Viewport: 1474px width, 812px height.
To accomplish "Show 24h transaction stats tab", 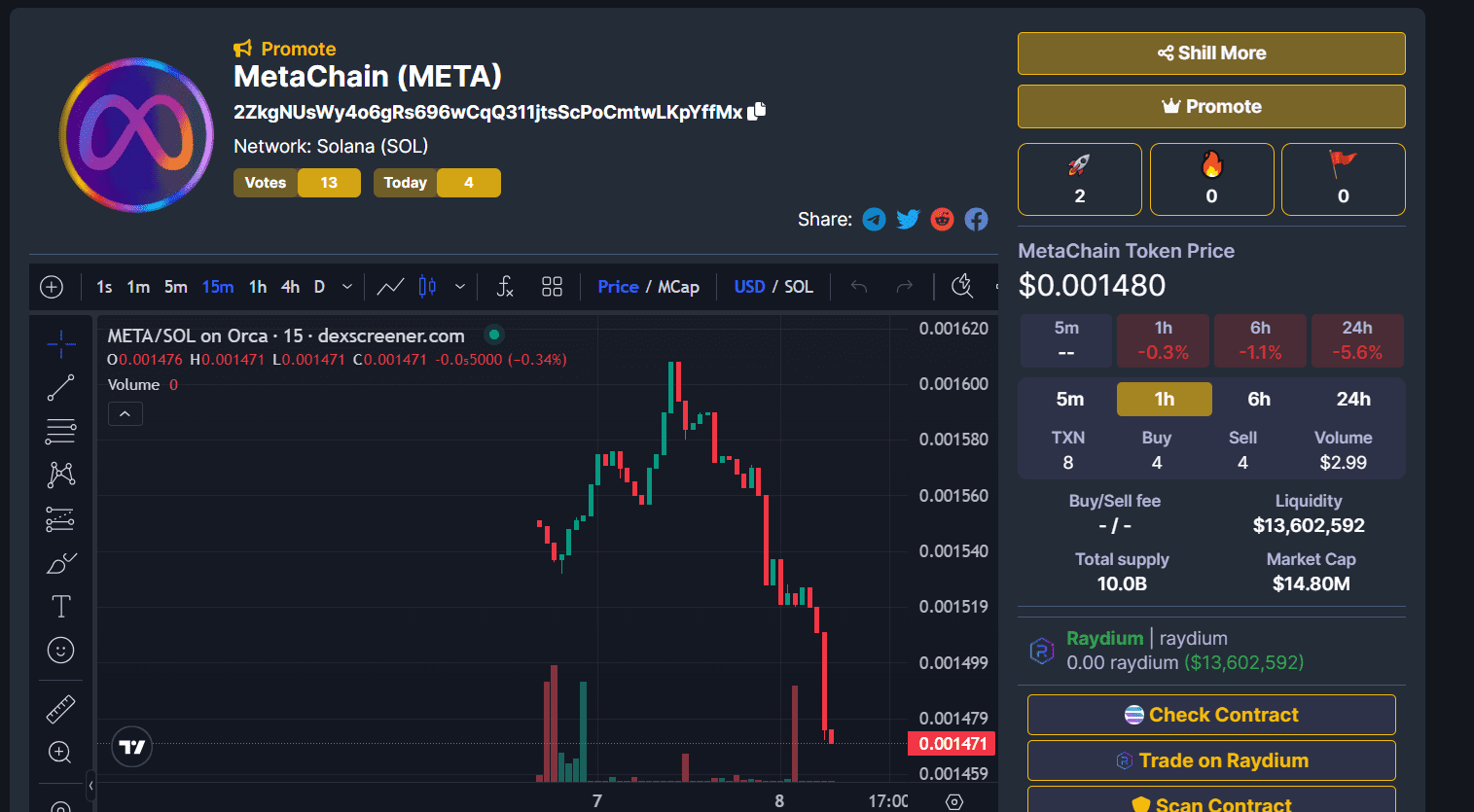I will click(x=1353, y=399).
